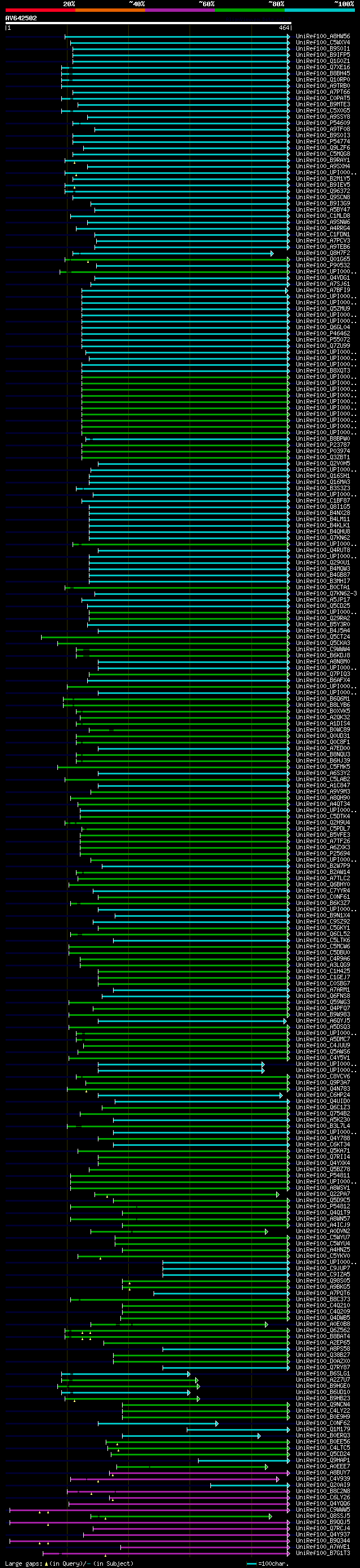The height and width of the screenshot is (1568, 360).
Task: Open the UniRef100_A7AVE1 hit
Action: tap(323, 1547)
